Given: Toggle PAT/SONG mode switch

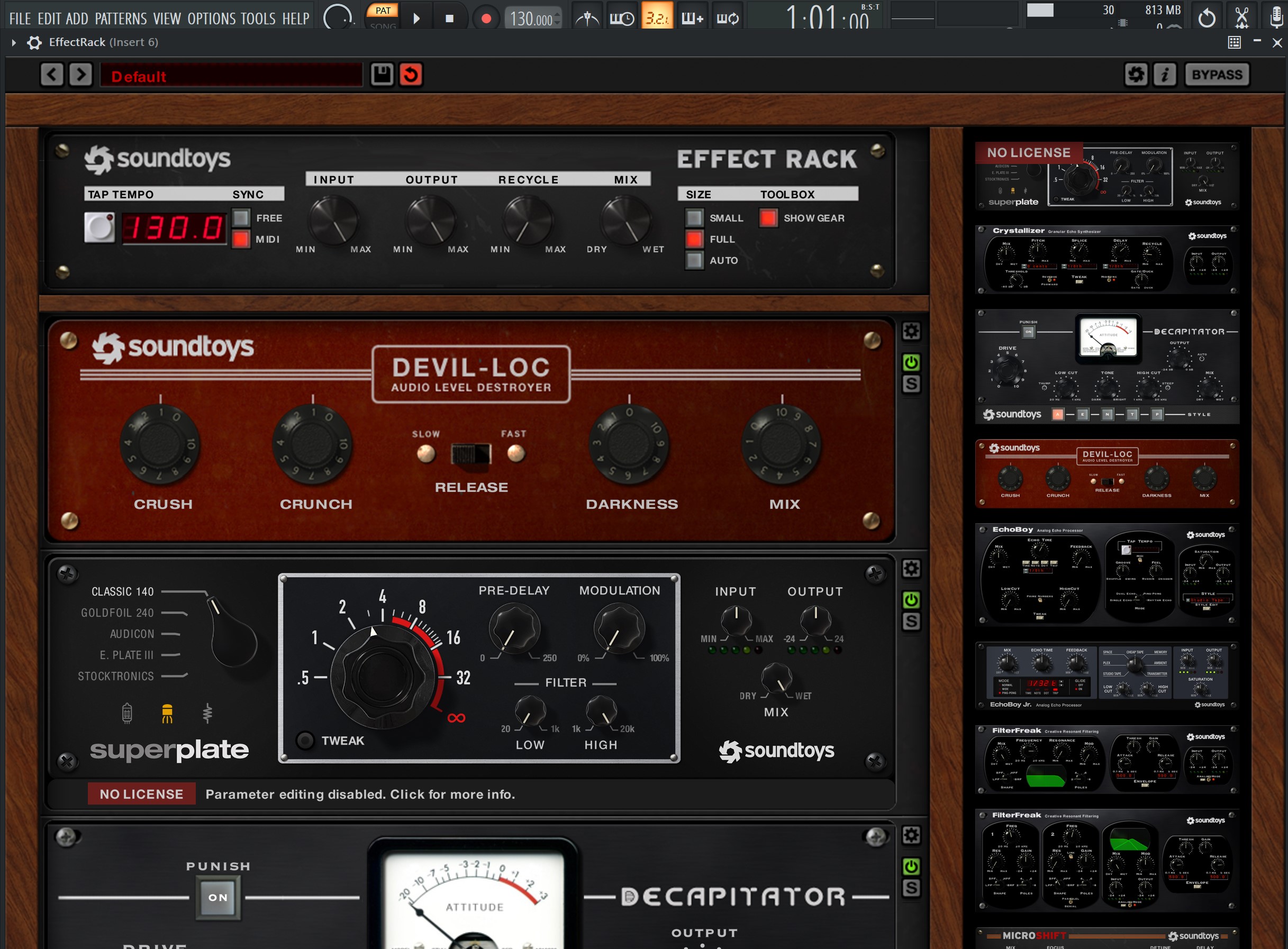Looking at the screenshot, I should (383, 16).
